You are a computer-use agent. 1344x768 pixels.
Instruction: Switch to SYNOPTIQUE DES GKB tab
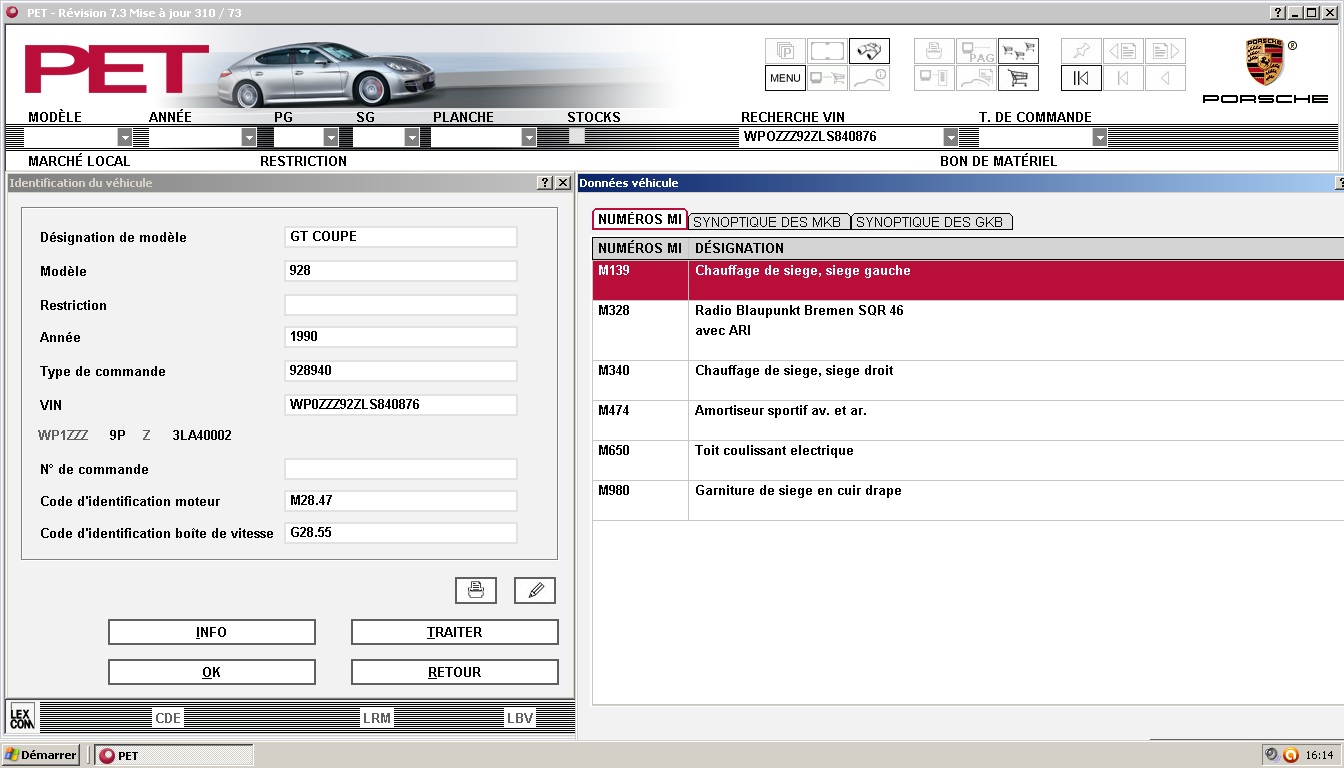pos(931,222)
